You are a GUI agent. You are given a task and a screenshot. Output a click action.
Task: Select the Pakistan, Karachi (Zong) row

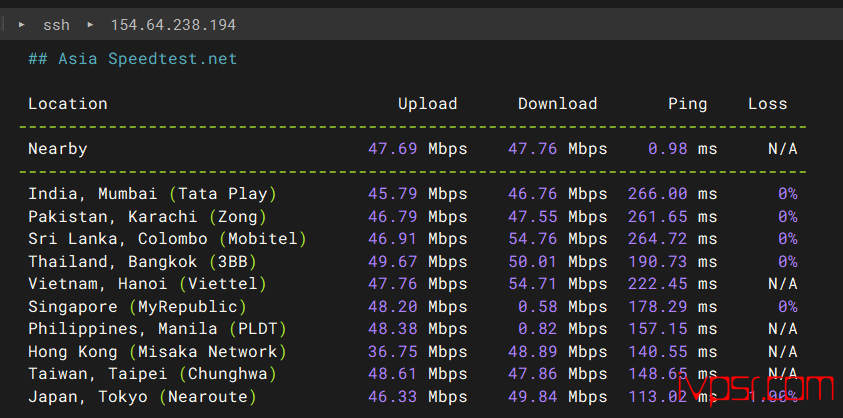click(412, 216)
